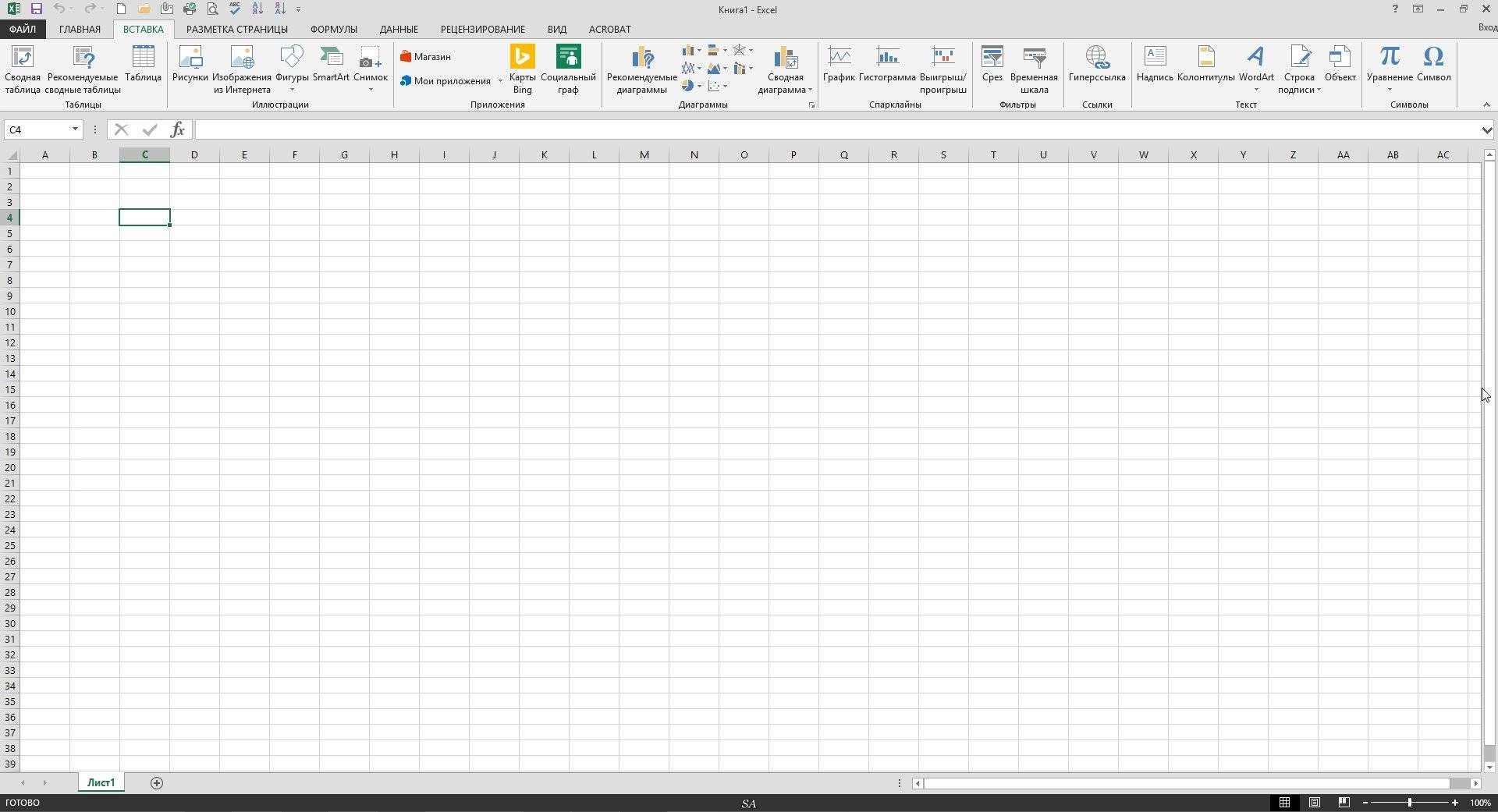Open the ФАЙЛ menu
This screenshot has width=1498, height=812.
pyautogui.click(x=23, y=29)
